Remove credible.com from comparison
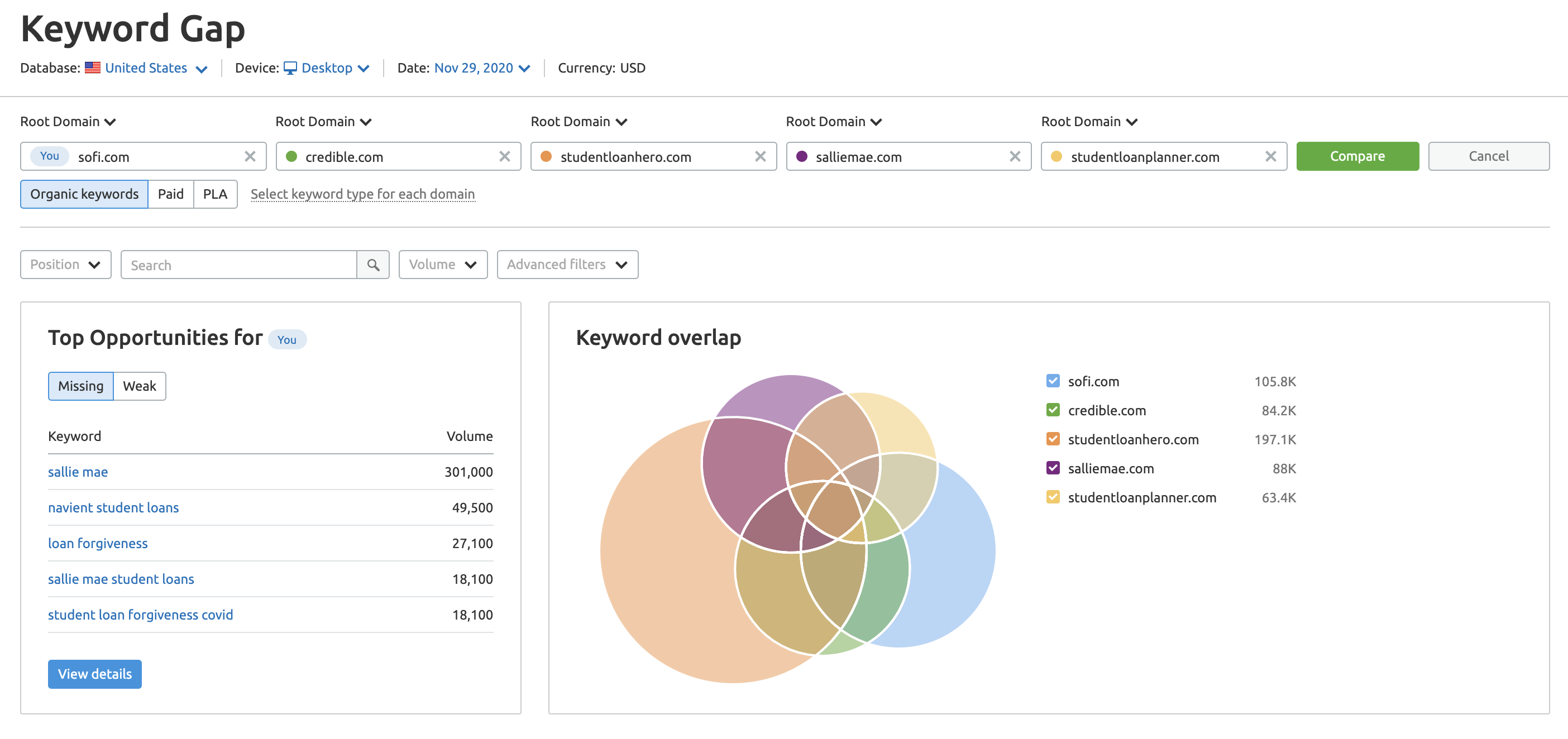1568x739 pixels. (x=505, y=156)
